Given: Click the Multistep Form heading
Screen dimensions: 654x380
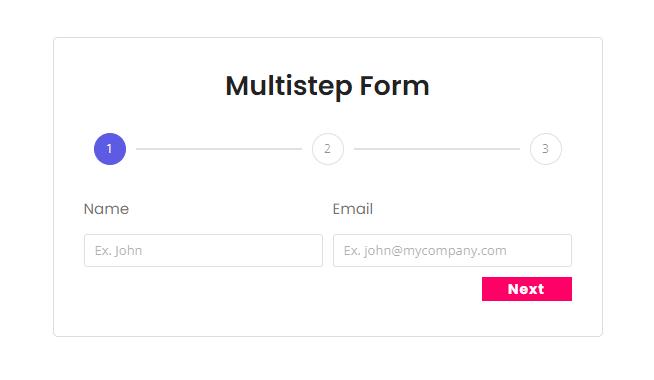Looking at the screenshot, I should click(327, 86).
